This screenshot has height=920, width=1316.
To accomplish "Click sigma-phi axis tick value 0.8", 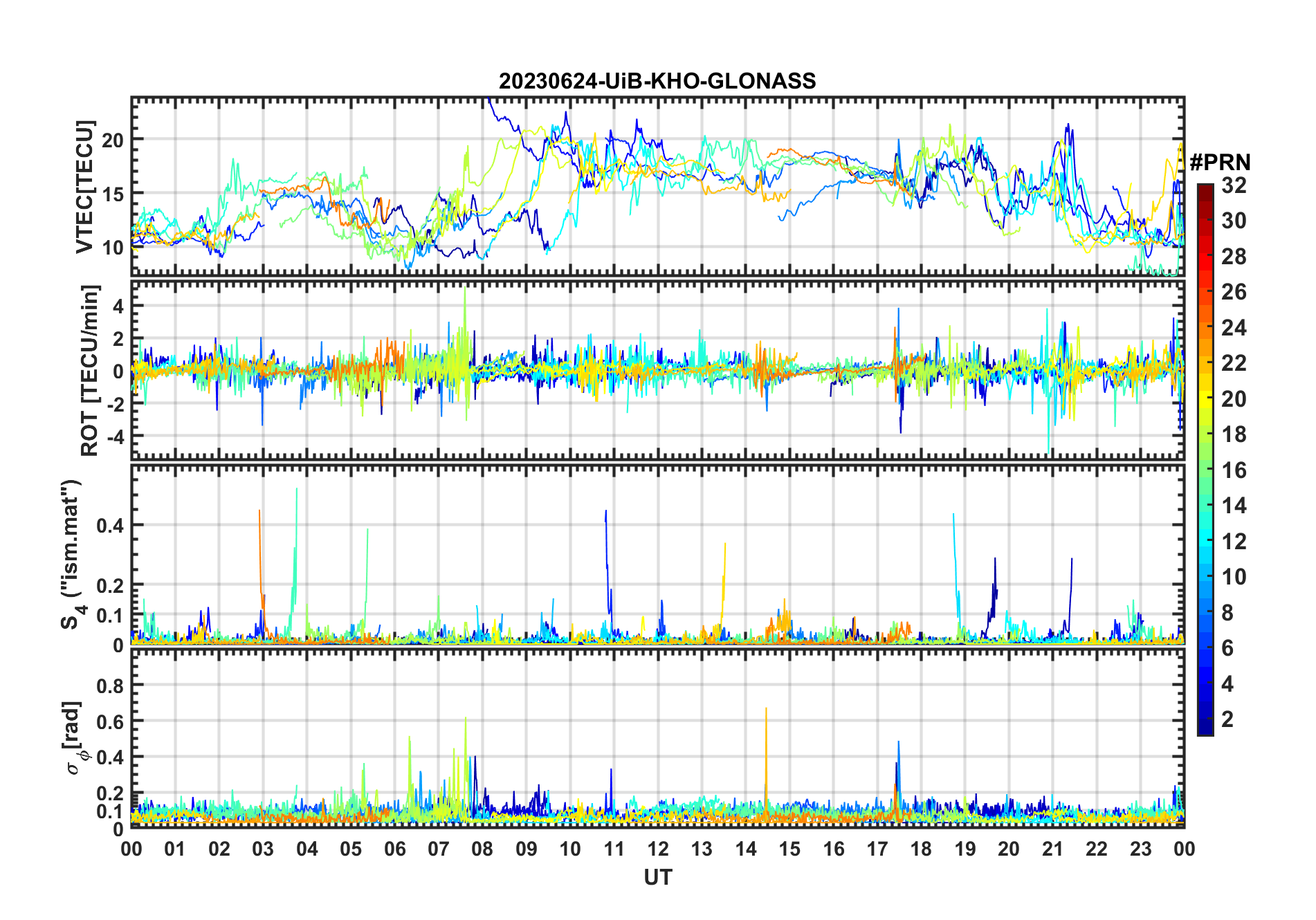I will (110, 686).
